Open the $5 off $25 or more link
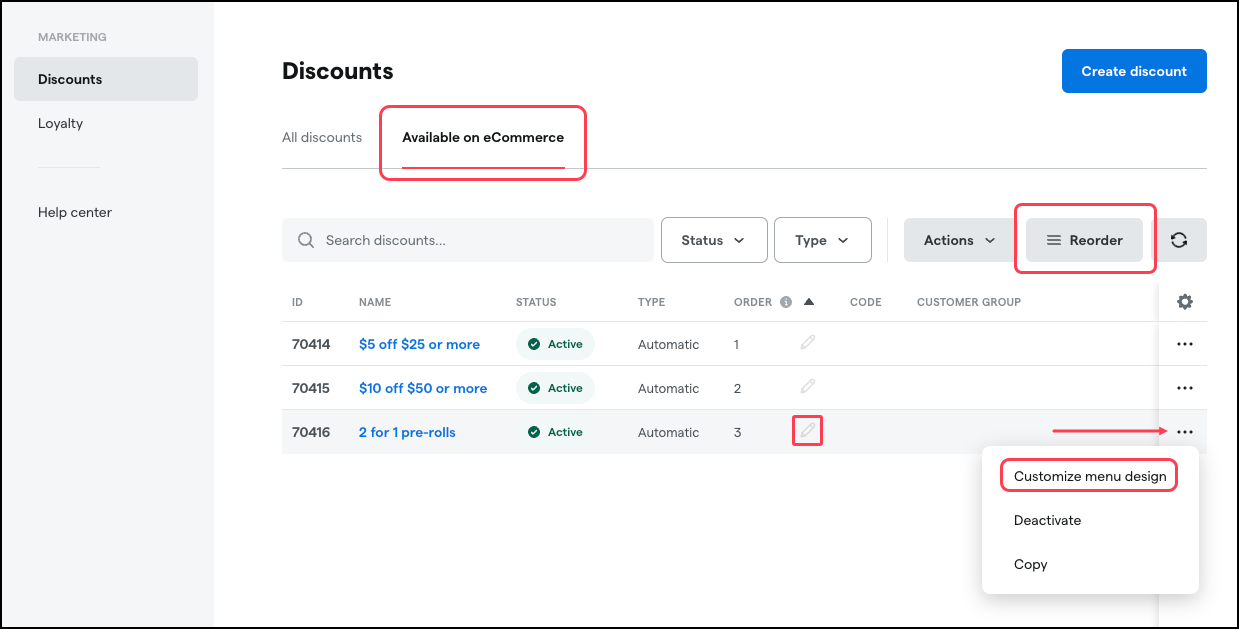The image size is (1239, 629). click(419, 344)
